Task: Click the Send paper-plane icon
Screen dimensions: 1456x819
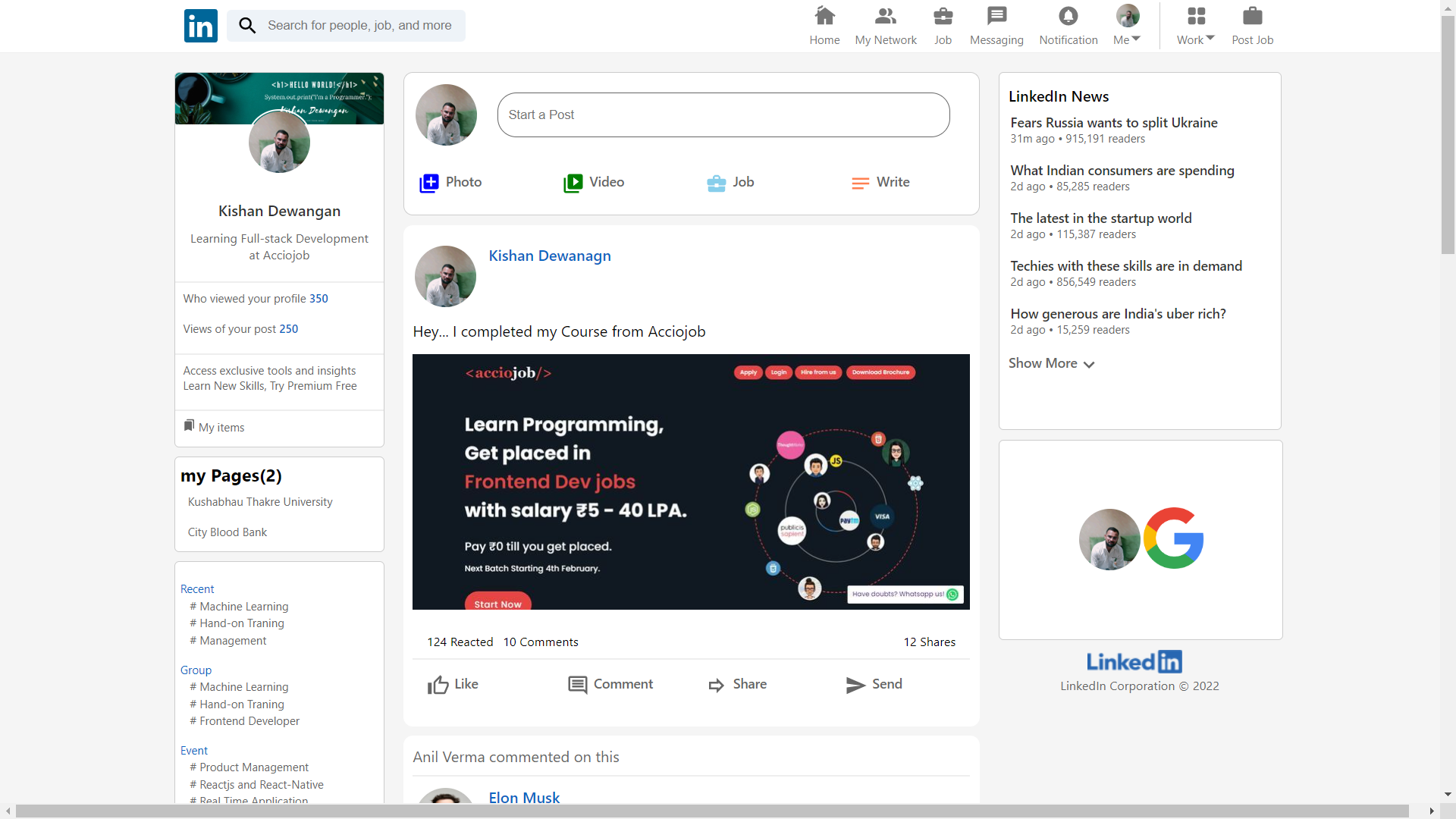Action: pos(855,686)
